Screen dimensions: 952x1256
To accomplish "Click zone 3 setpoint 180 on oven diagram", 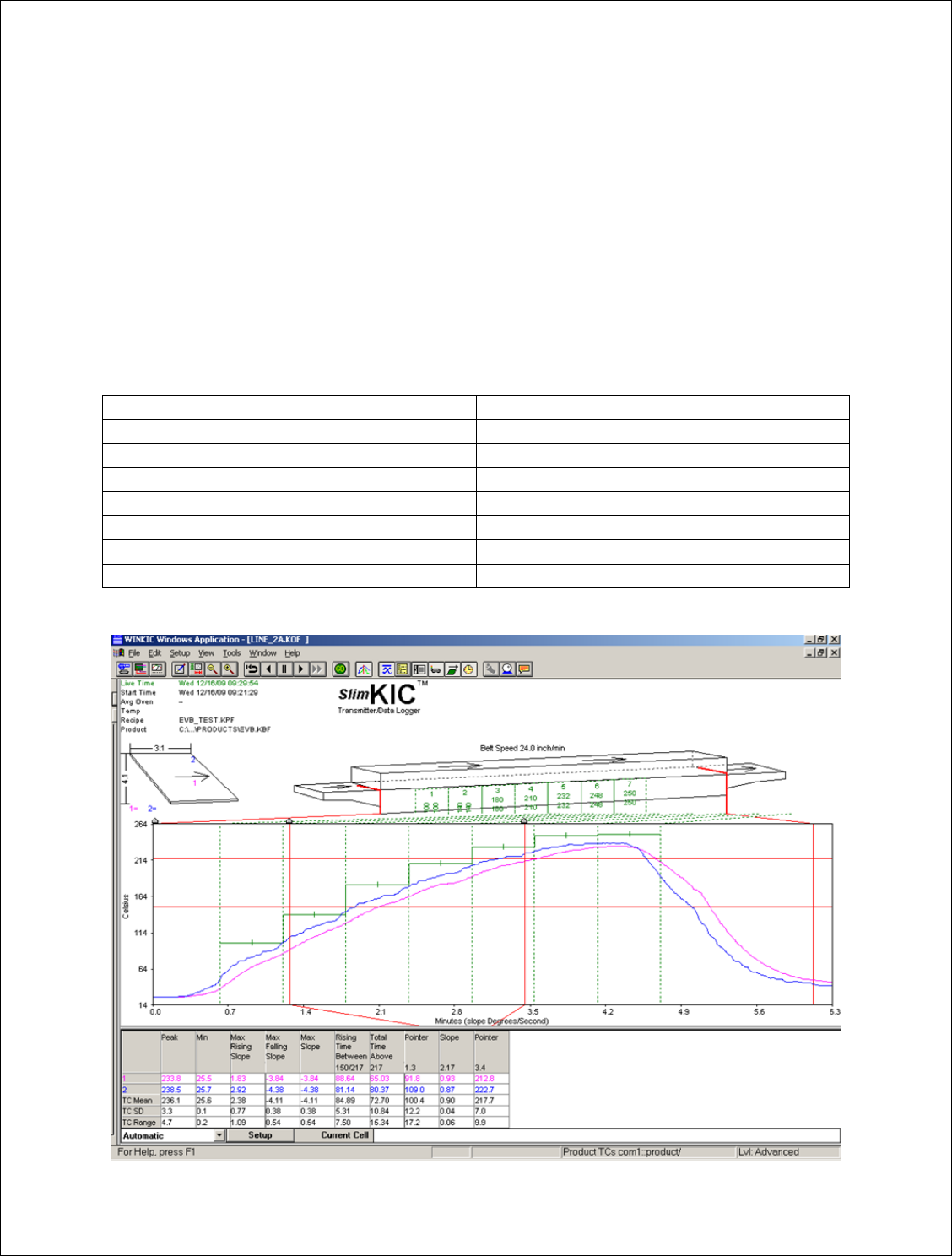I will pyautogui.click(x=497, y=799).
